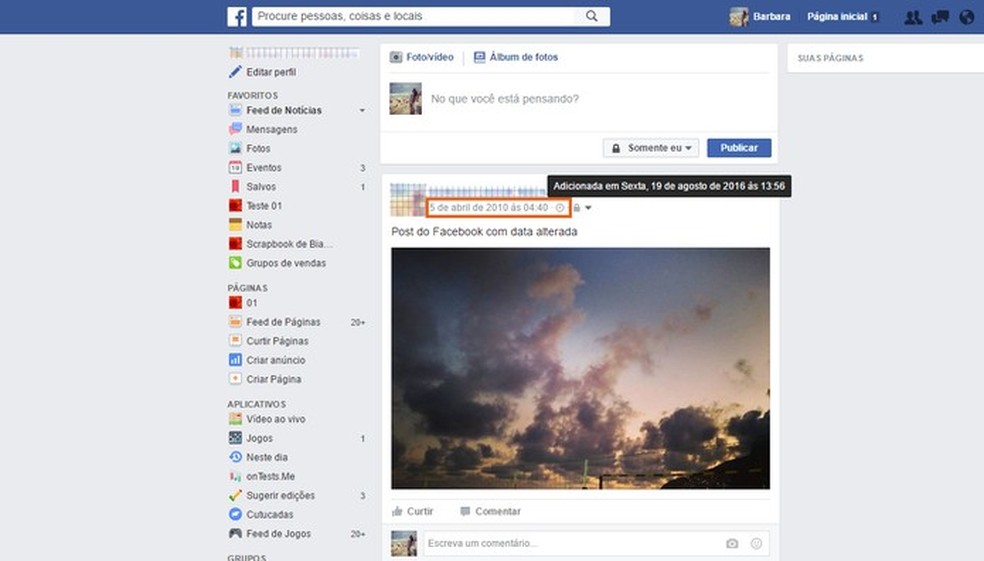
Task: Click the Salvos bookmark icon
Action: pos(235,186)
